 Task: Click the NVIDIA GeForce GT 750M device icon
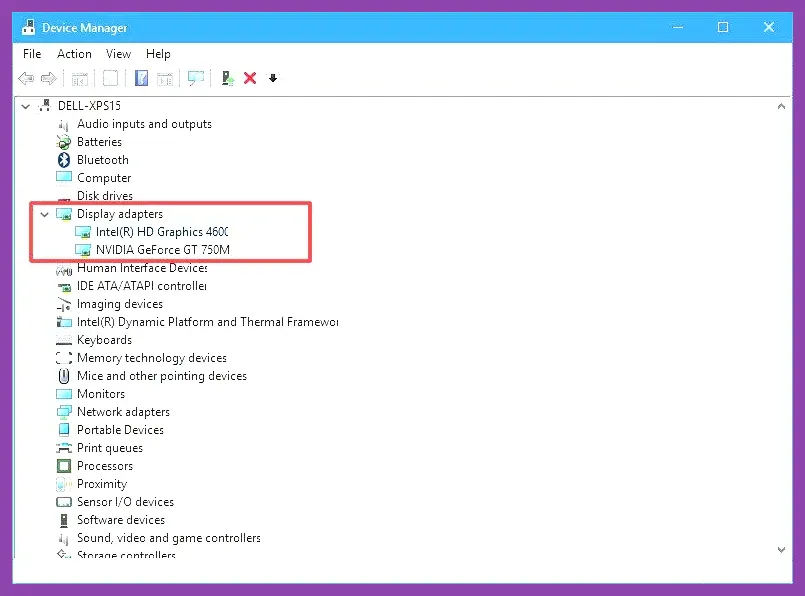coord(83,250)
